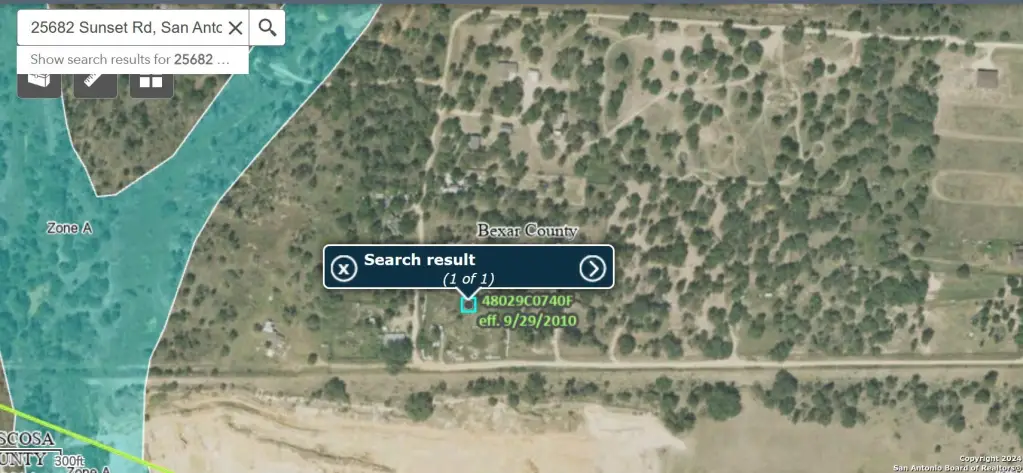Open the measure ruler tool
Viewport: 1023px width, 473px height.
point(95,81)
